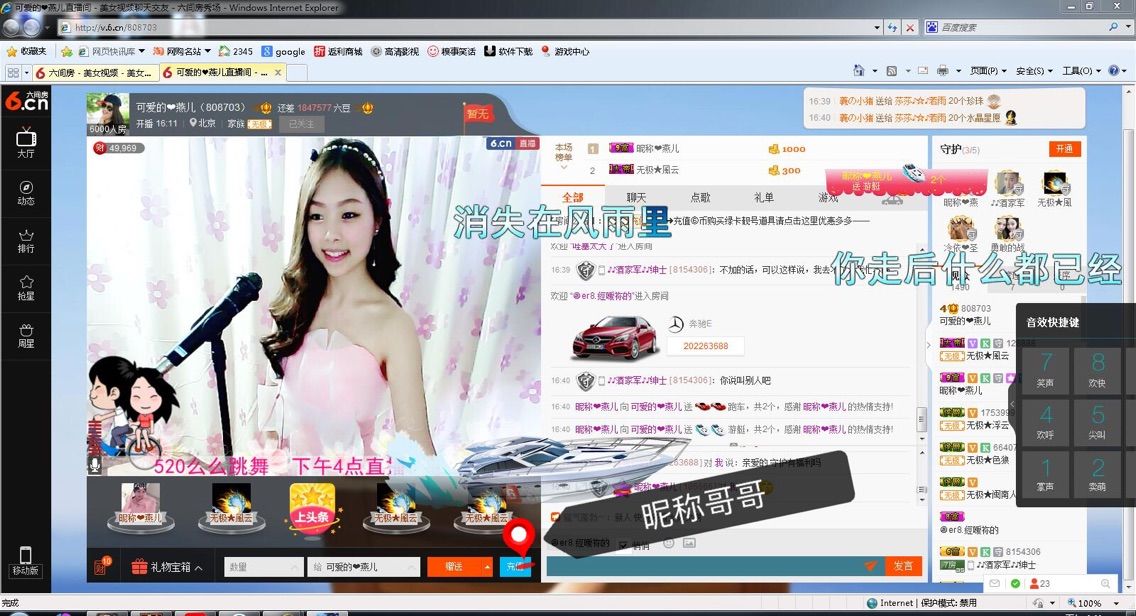This screenshot has width=1136, height=616.
Task: Open the quick tabs grid icon
Action: point(13,72)
